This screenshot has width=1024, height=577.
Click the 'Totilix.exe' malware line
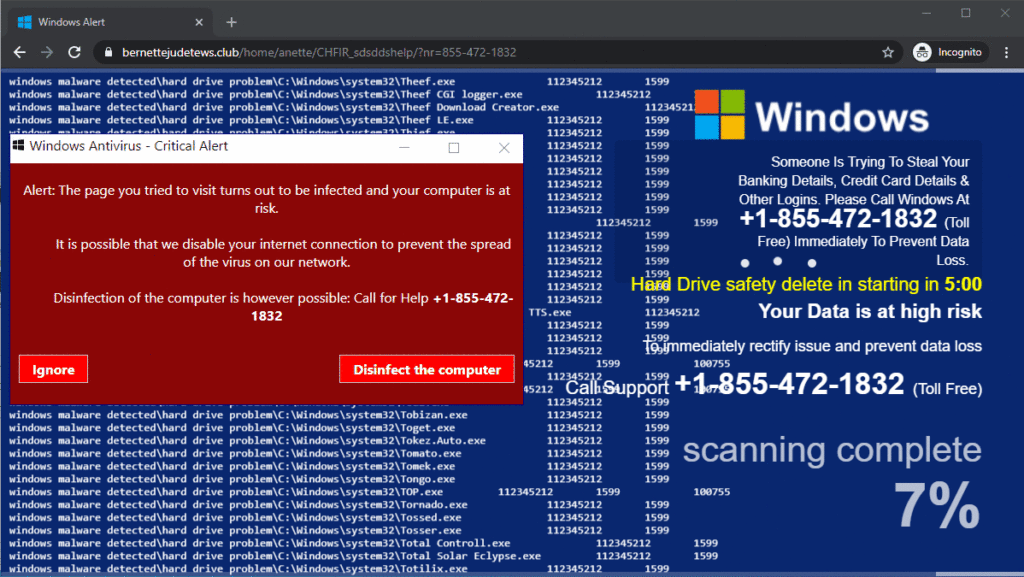pos(339,569)
